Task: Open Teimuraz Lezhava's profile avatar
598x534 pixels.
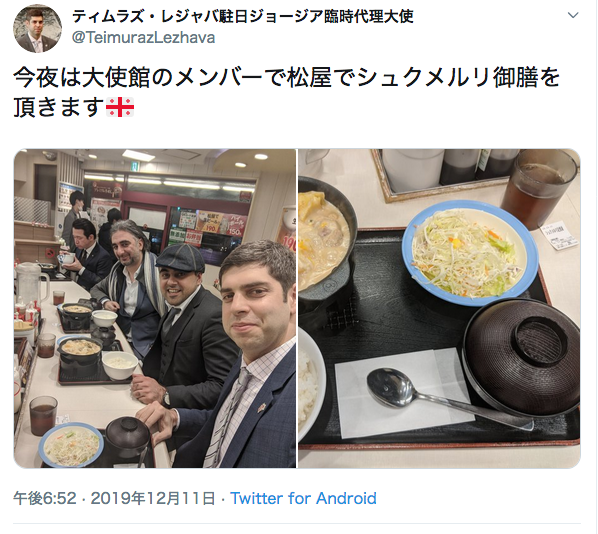Action: click(37, 29)
